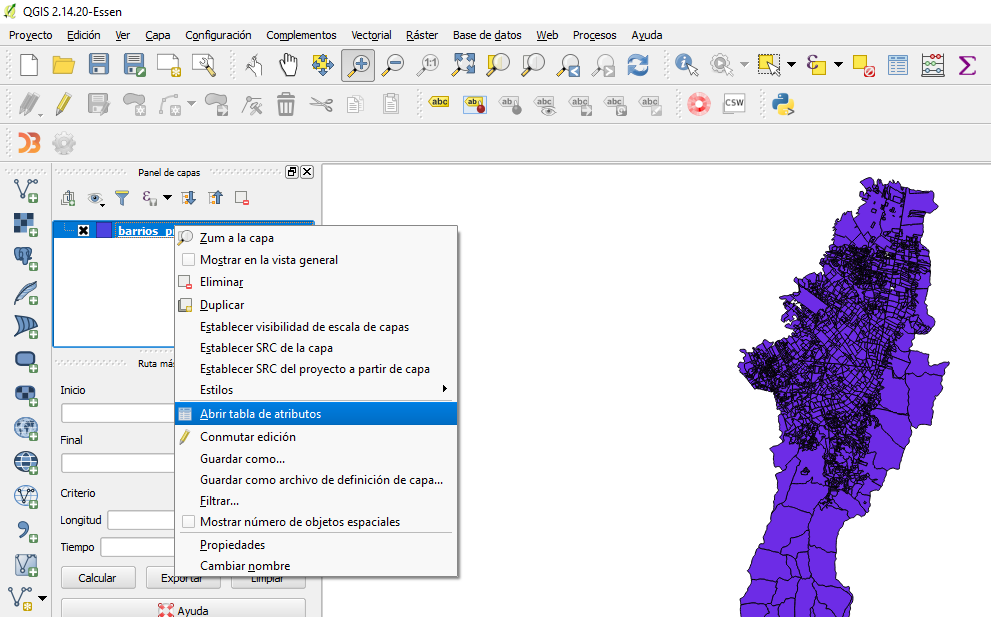Toggle editing with the pencil icon
Viewport: 991px width, 617px height.
[x=62, y=103]
